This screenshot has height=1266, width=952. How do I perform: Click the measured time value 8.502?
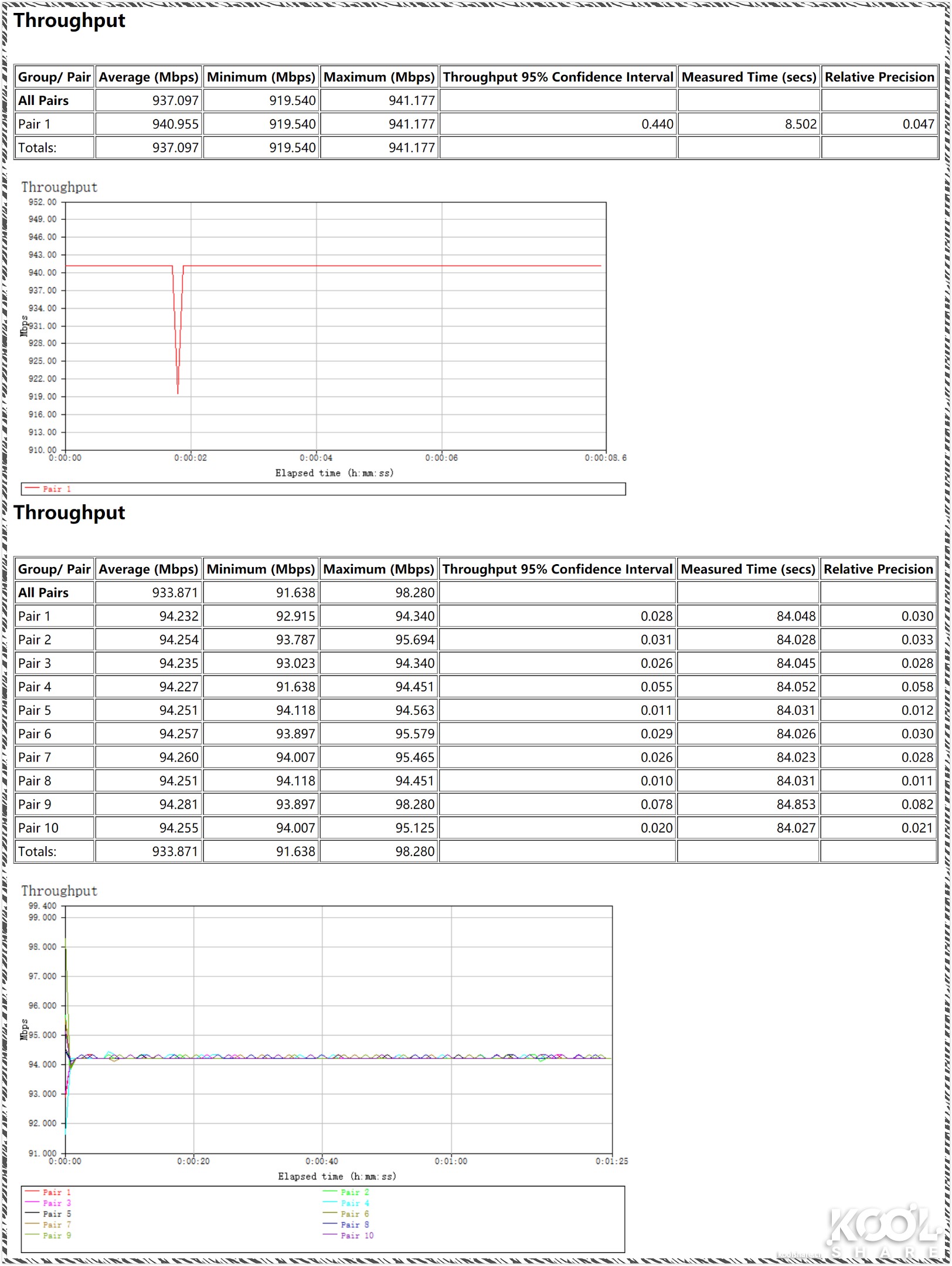(800, 124)
